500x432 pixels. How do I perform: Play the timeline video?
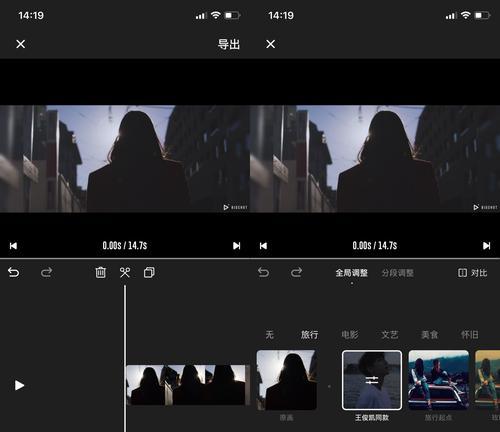tap(19, 385)
